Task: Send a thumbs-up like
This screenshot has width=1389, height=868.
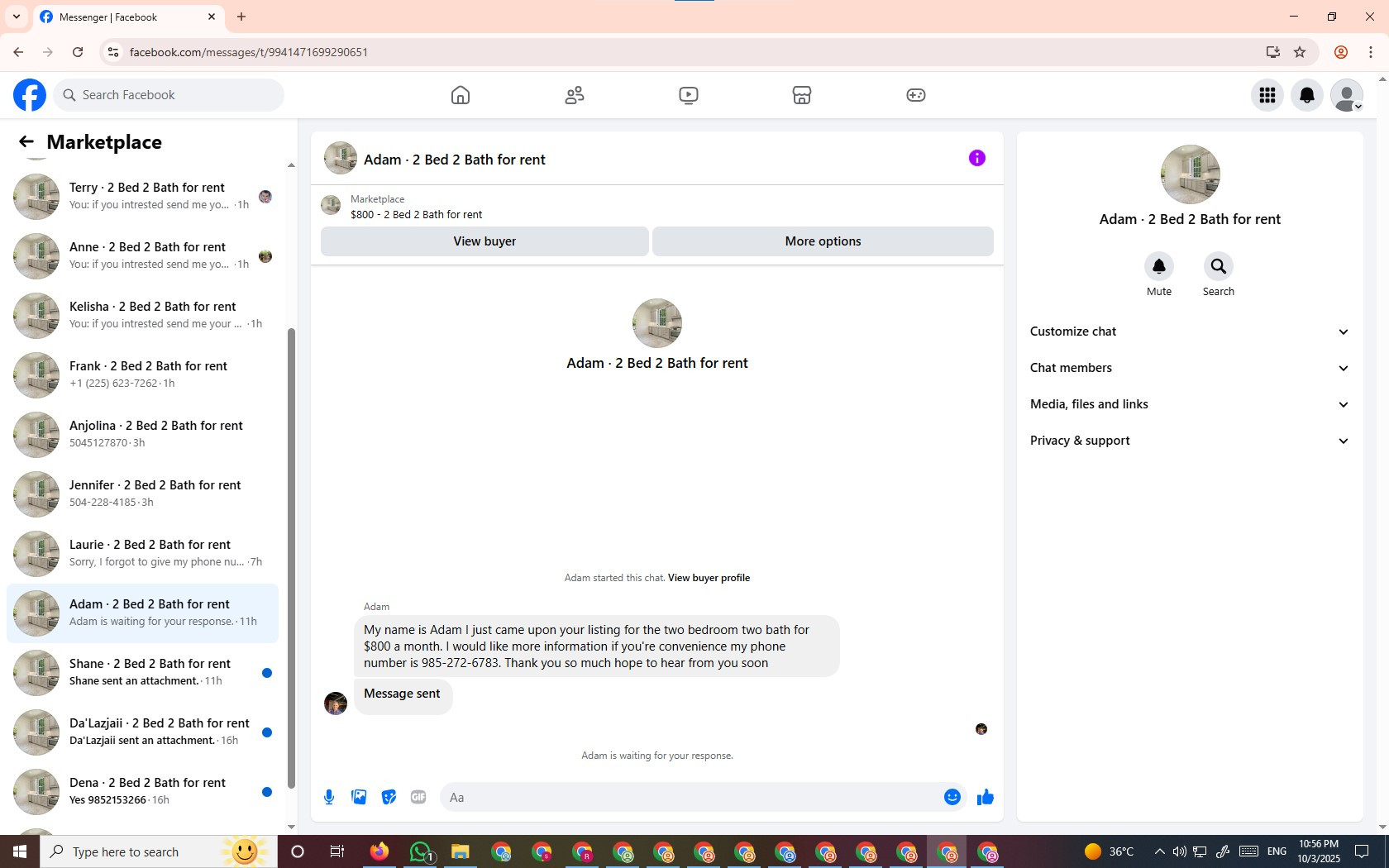Action: [985, 797]
